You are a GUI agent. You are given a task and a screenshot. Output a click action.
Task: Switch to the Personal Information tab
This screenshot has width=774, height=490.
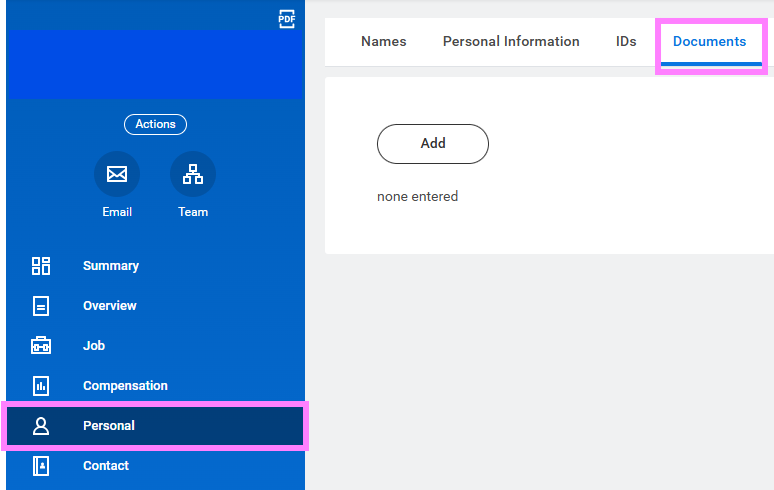511,41
